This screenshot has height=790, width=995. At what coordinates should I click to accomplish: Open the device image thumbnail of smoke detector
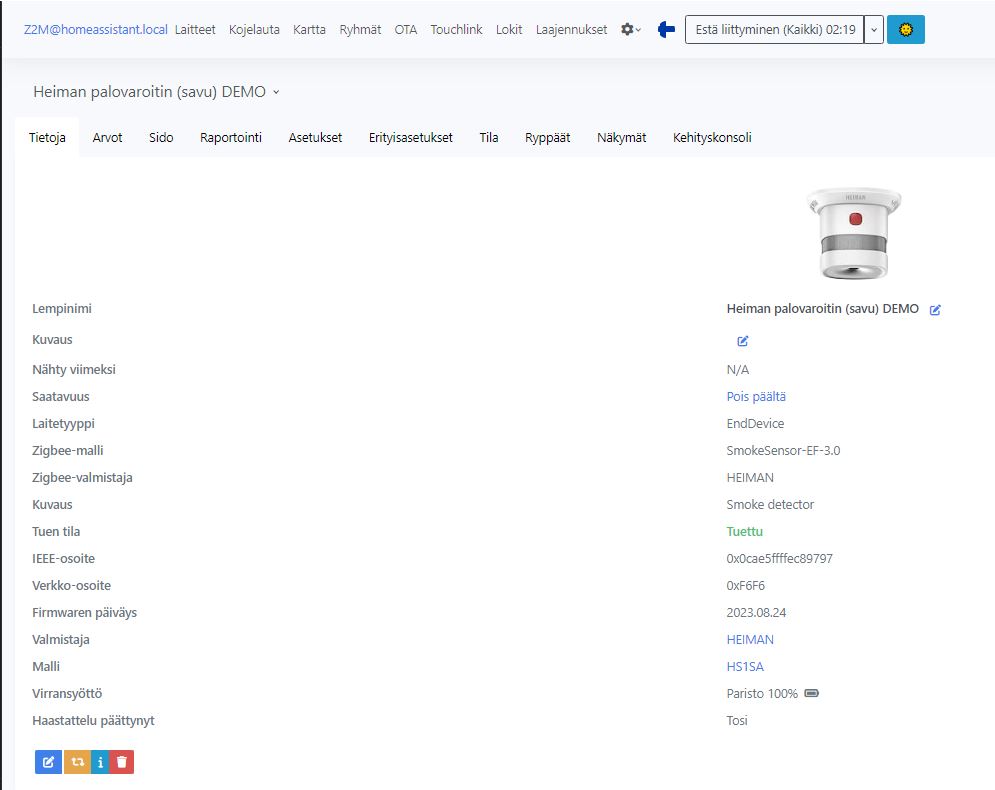pos(853,234)
